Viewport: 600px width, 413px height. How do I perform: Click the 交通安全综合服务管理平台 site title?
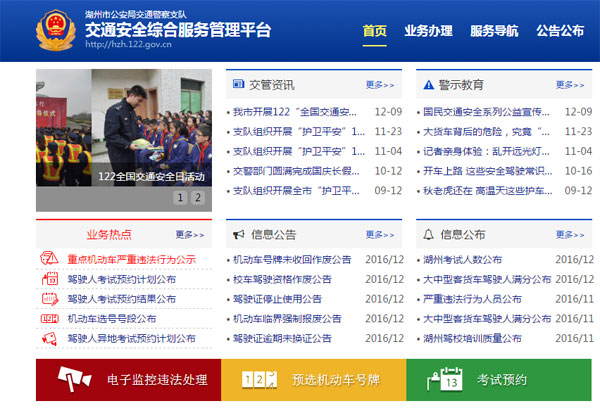[178, 29]
